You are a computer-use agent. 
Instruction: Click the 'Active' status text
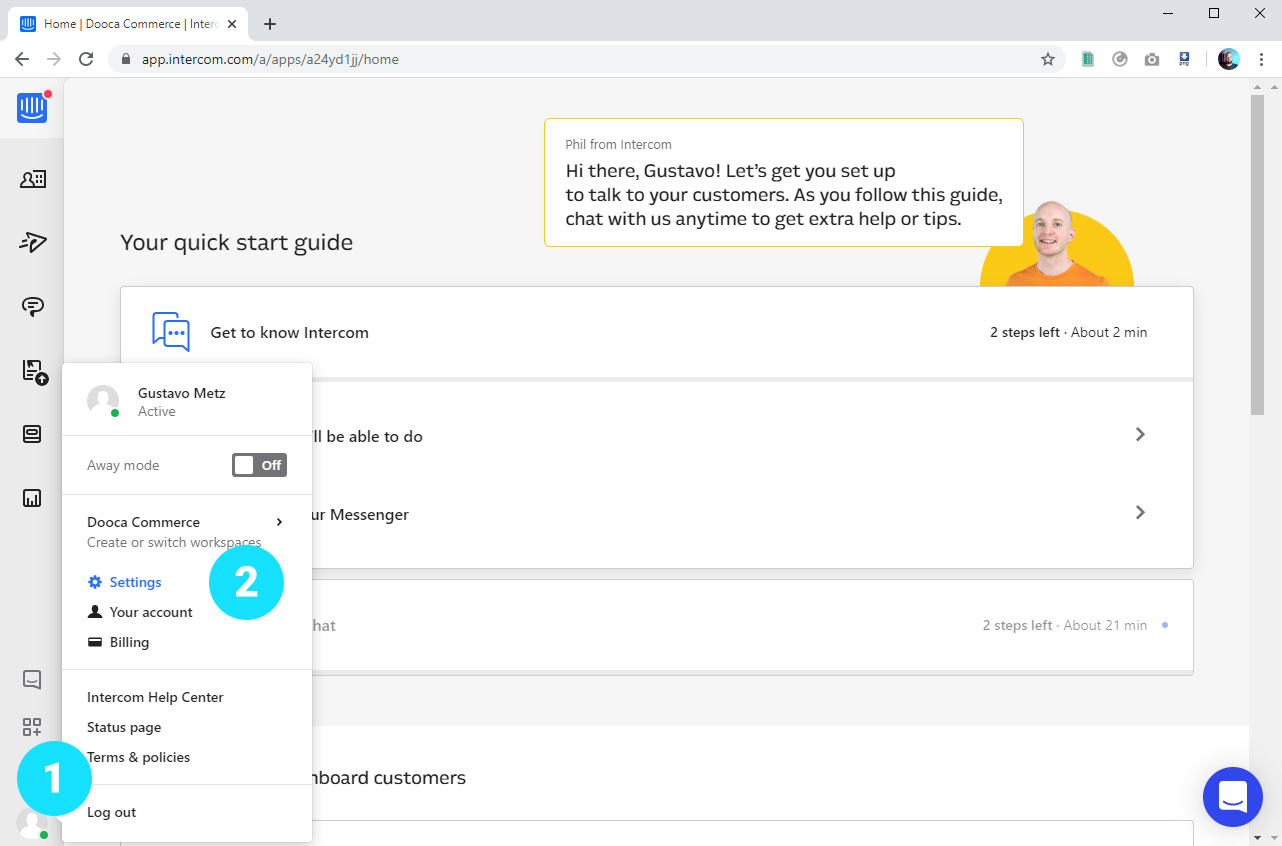tap(157, 411)
